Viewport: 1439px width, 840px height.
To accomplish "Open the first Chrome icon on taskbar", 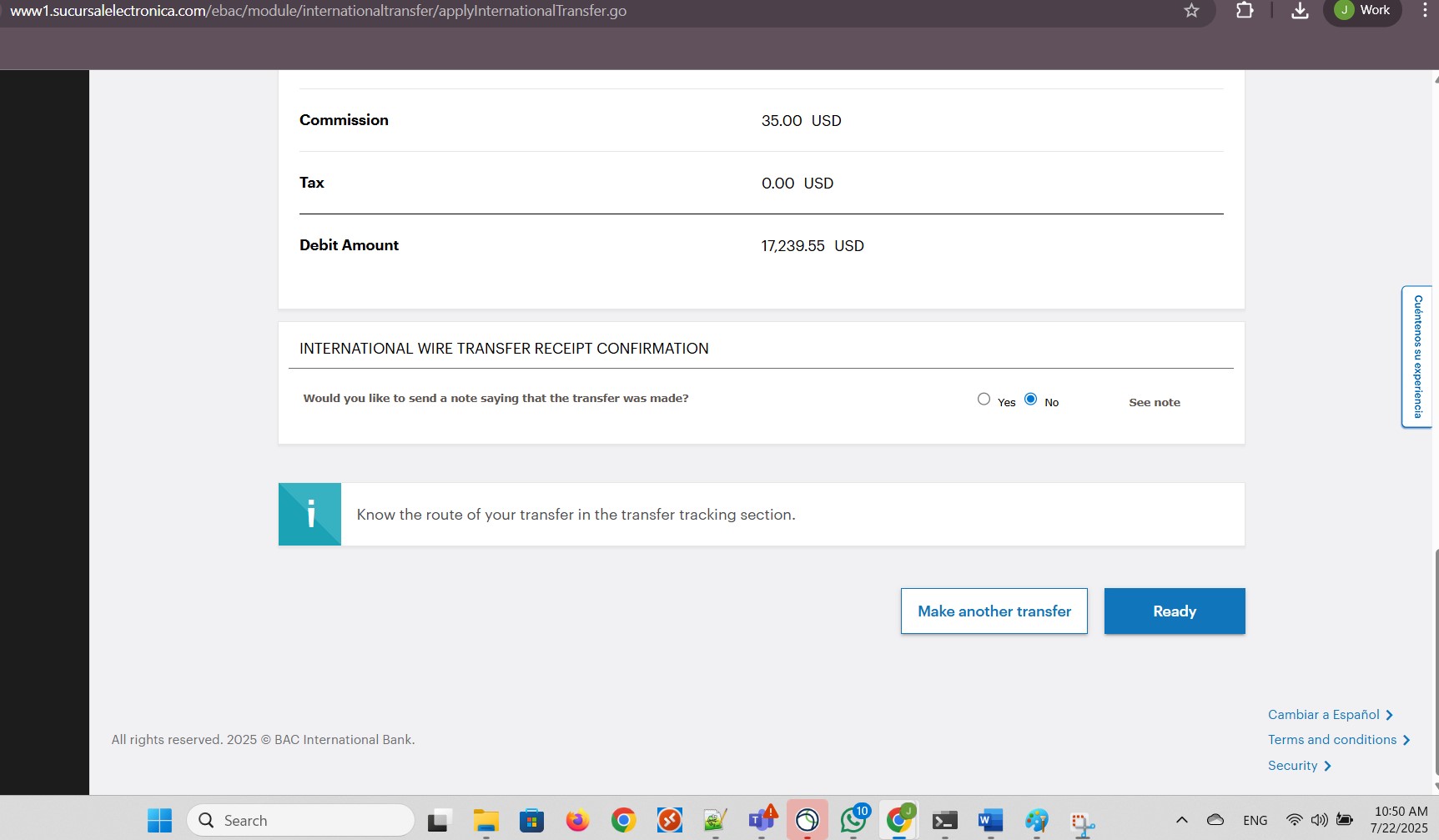I will click(623, 821).
